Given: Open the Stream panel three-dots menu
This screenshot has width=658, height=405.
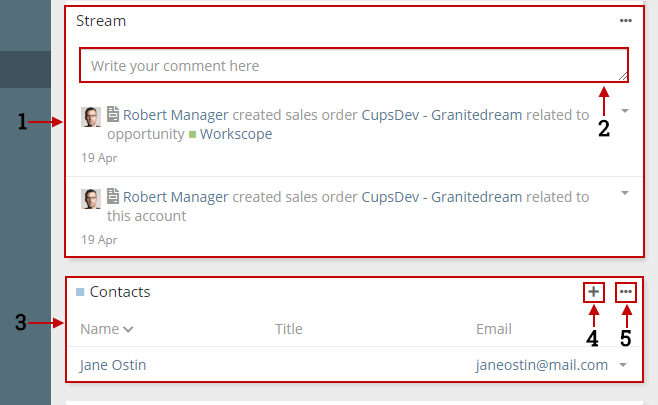Looking at the screenshot, I should click(625, 21).
